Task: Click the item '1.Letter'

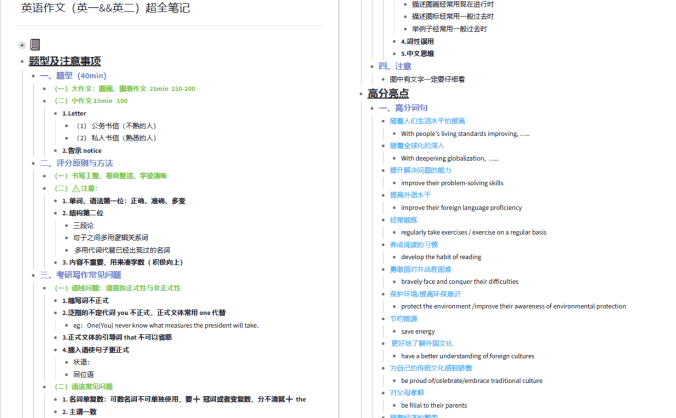Action: [x=74, y=113]
